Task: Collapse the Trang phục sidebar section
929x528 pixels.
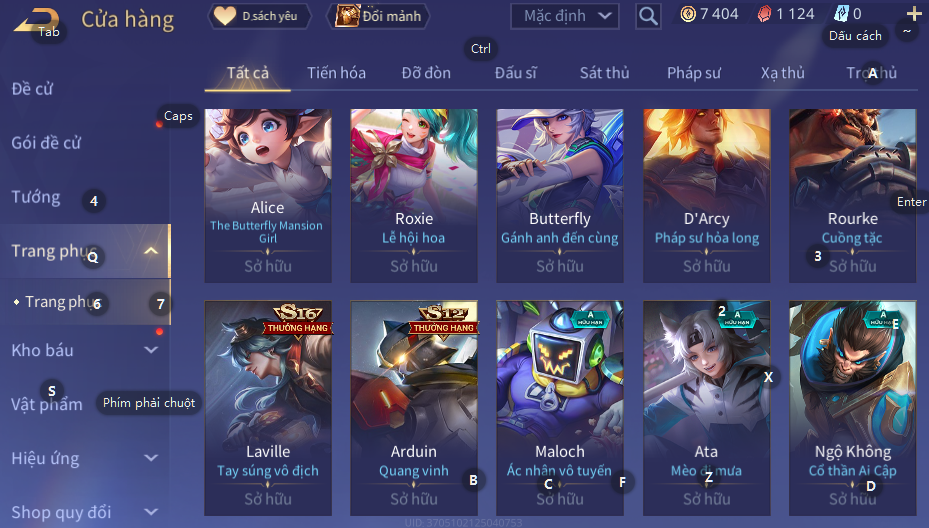Action: (151, 251)
